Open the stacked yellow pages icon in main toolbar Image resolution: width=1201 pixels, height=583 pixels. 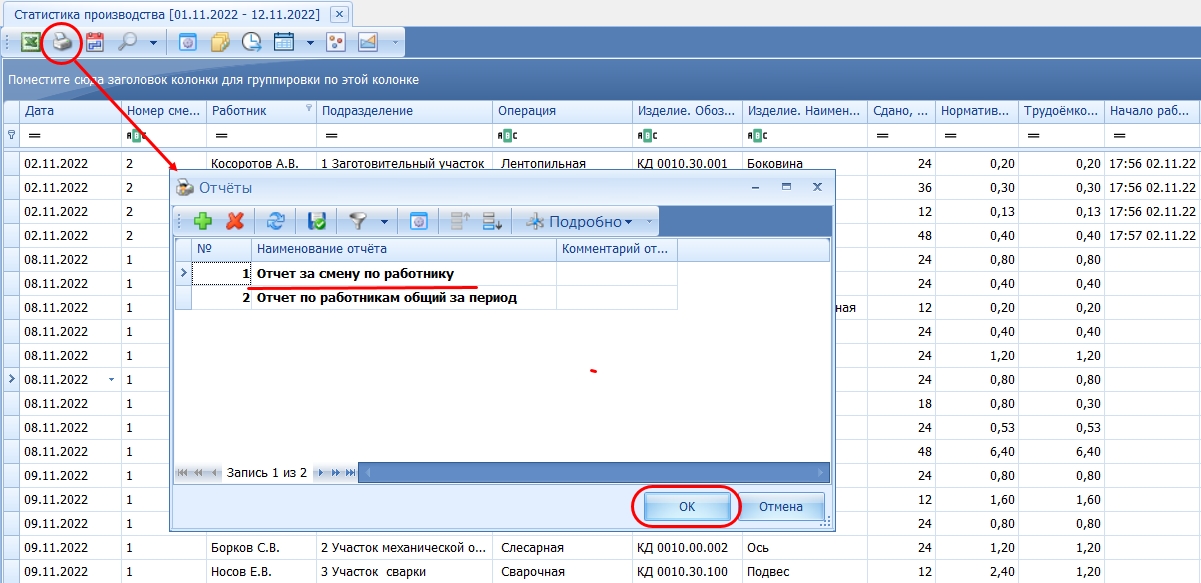tap(220, 42)
